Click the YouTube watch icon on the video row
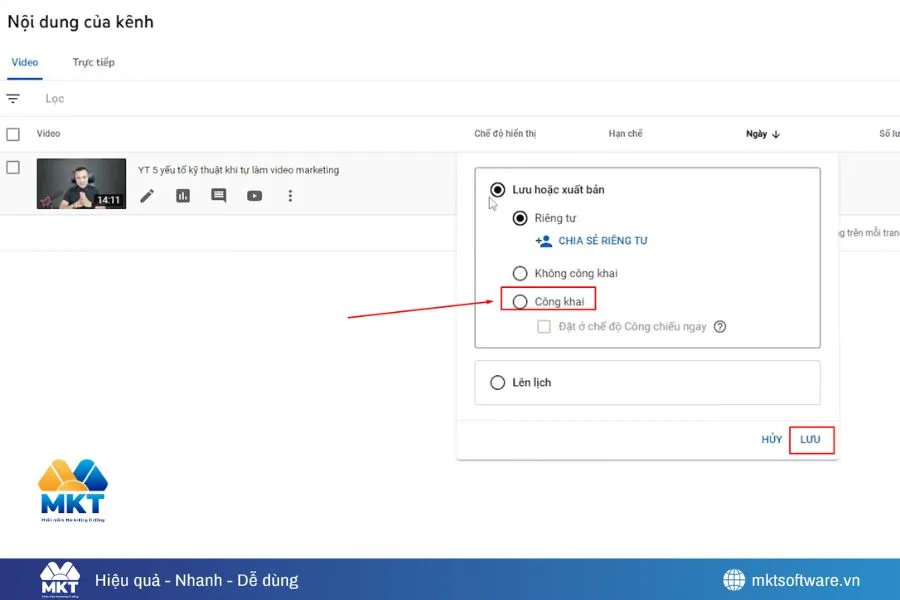The width and height of the screenshot is (900, 600). [x=254, y=195]
